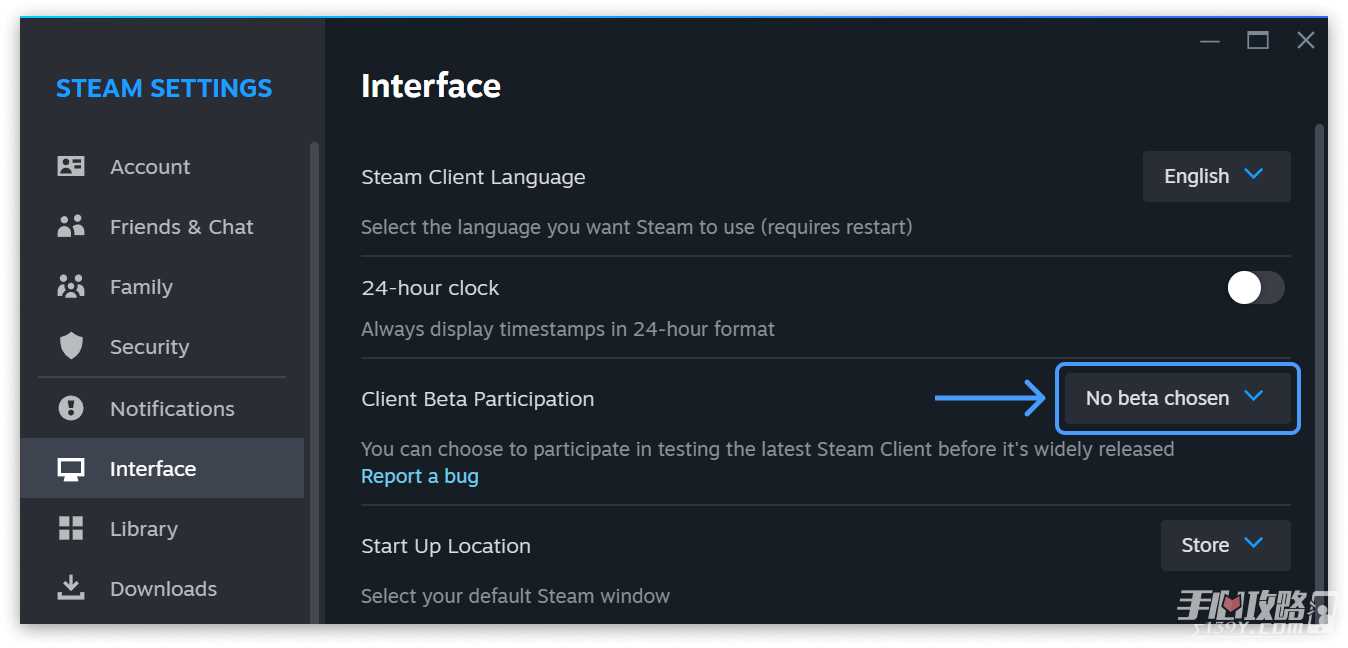The image size is (1348, 648).
Task: Open the English language dropdown
Action: click(1216, 176)
